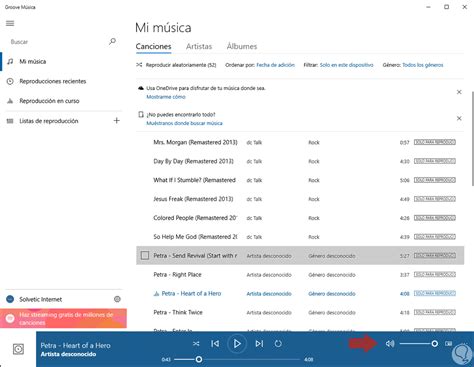Mute the volume speaker icon
The height and width of the screenshot is (367, 474).
[x=390, y=343]
